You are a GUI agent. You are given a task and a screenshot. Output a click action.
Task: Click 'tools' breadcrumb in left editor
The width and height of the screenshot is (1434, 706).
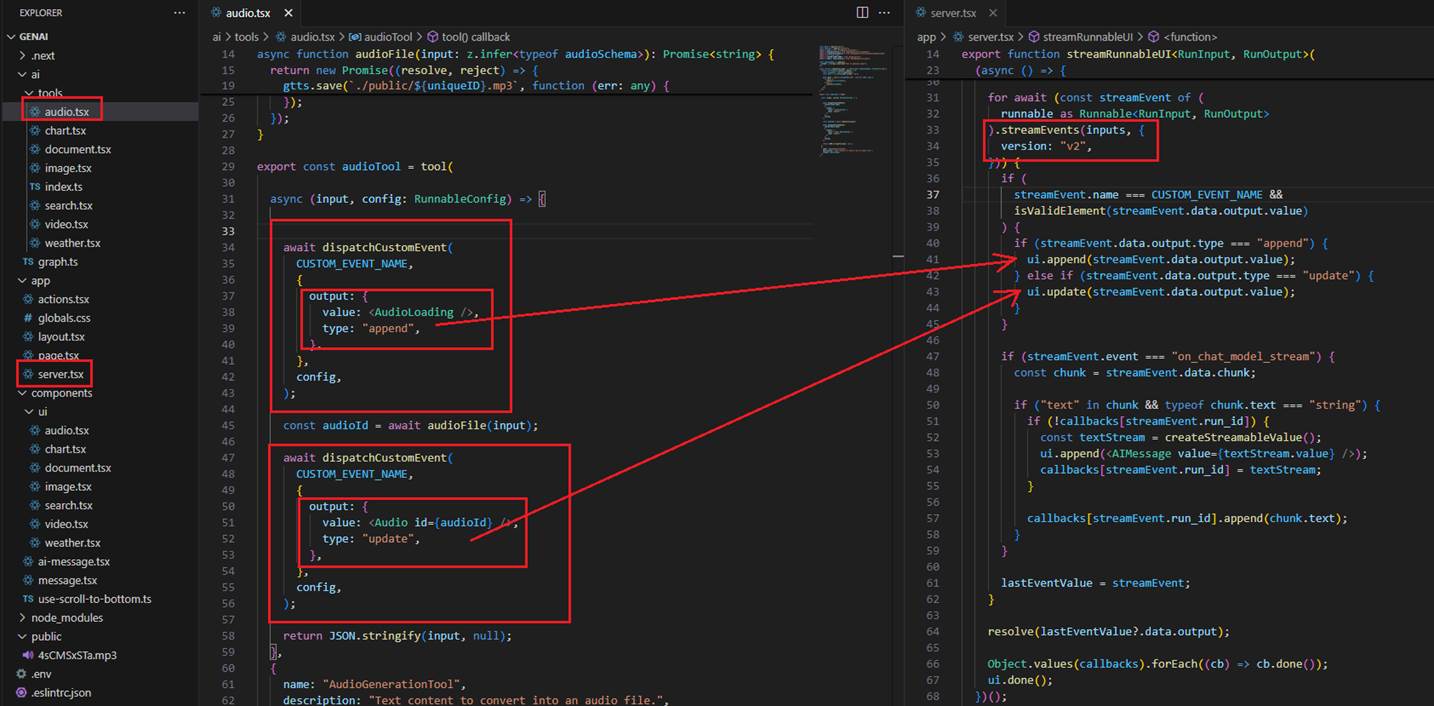pyautogui.click(x=246, y=37)
